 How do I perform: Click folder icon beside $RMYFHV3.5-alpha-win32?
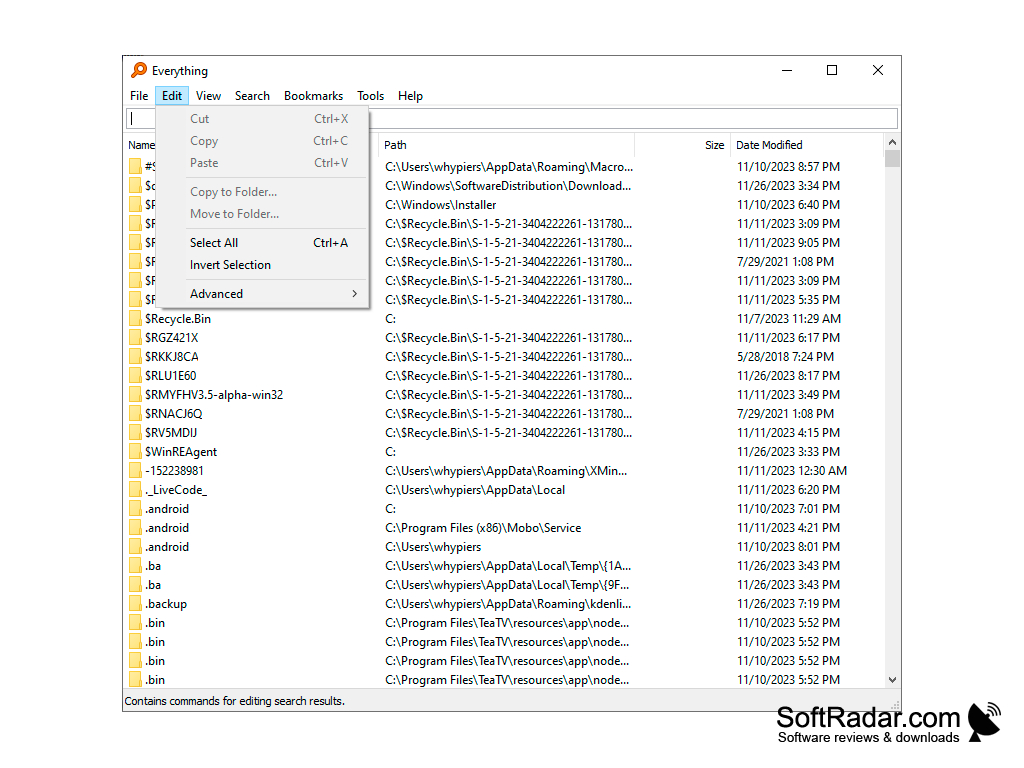pos(135,394)
